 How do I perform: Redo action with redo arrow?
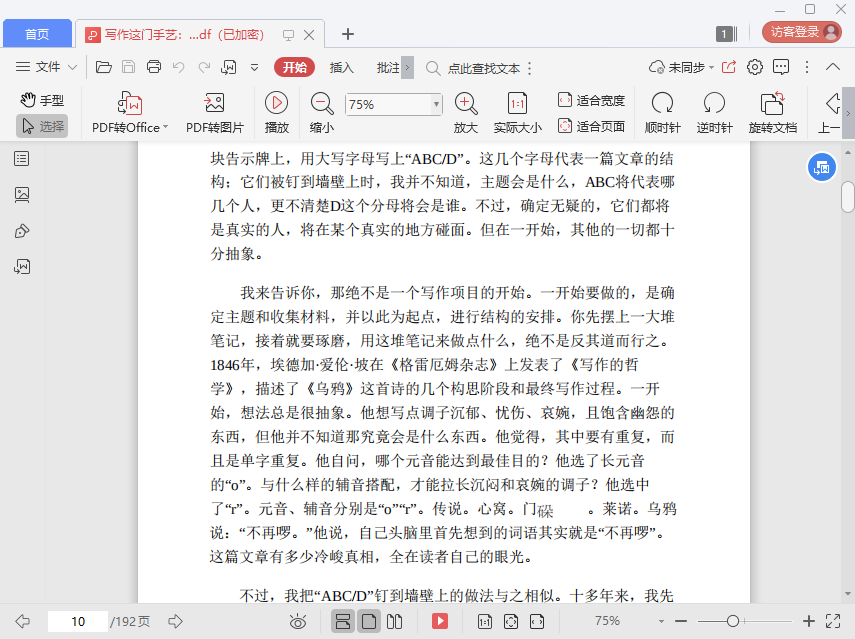point(204,67)
